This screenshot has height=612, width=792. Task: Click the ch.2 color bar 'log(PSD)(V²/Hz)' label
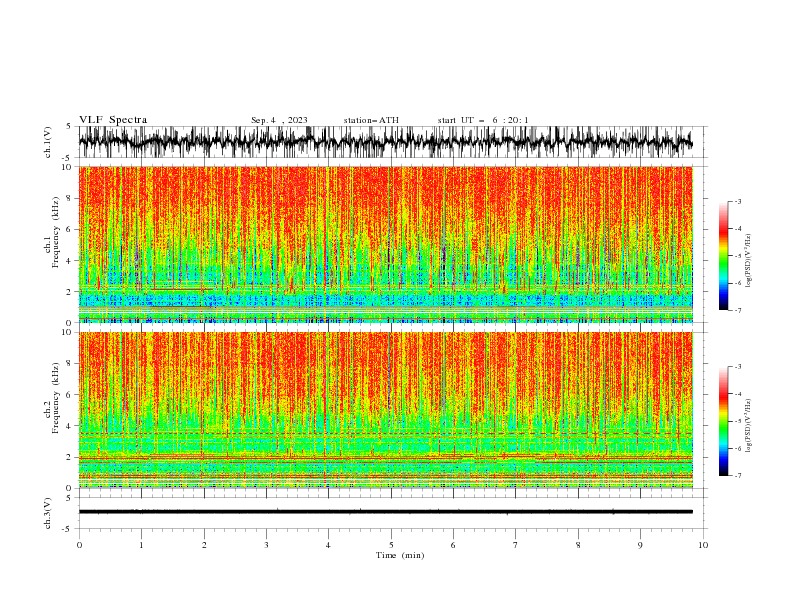[749, 426]
